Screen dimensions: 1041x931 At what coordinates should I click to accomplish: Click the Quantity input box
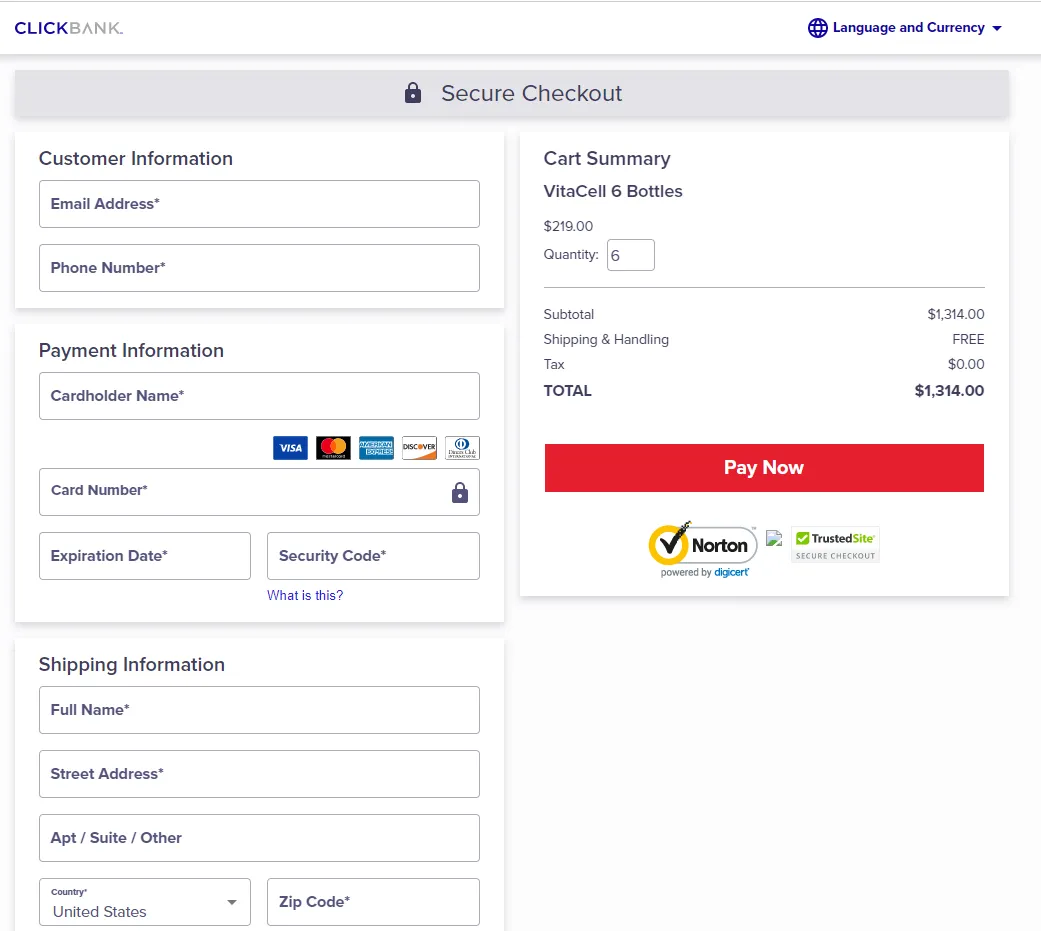631,255
